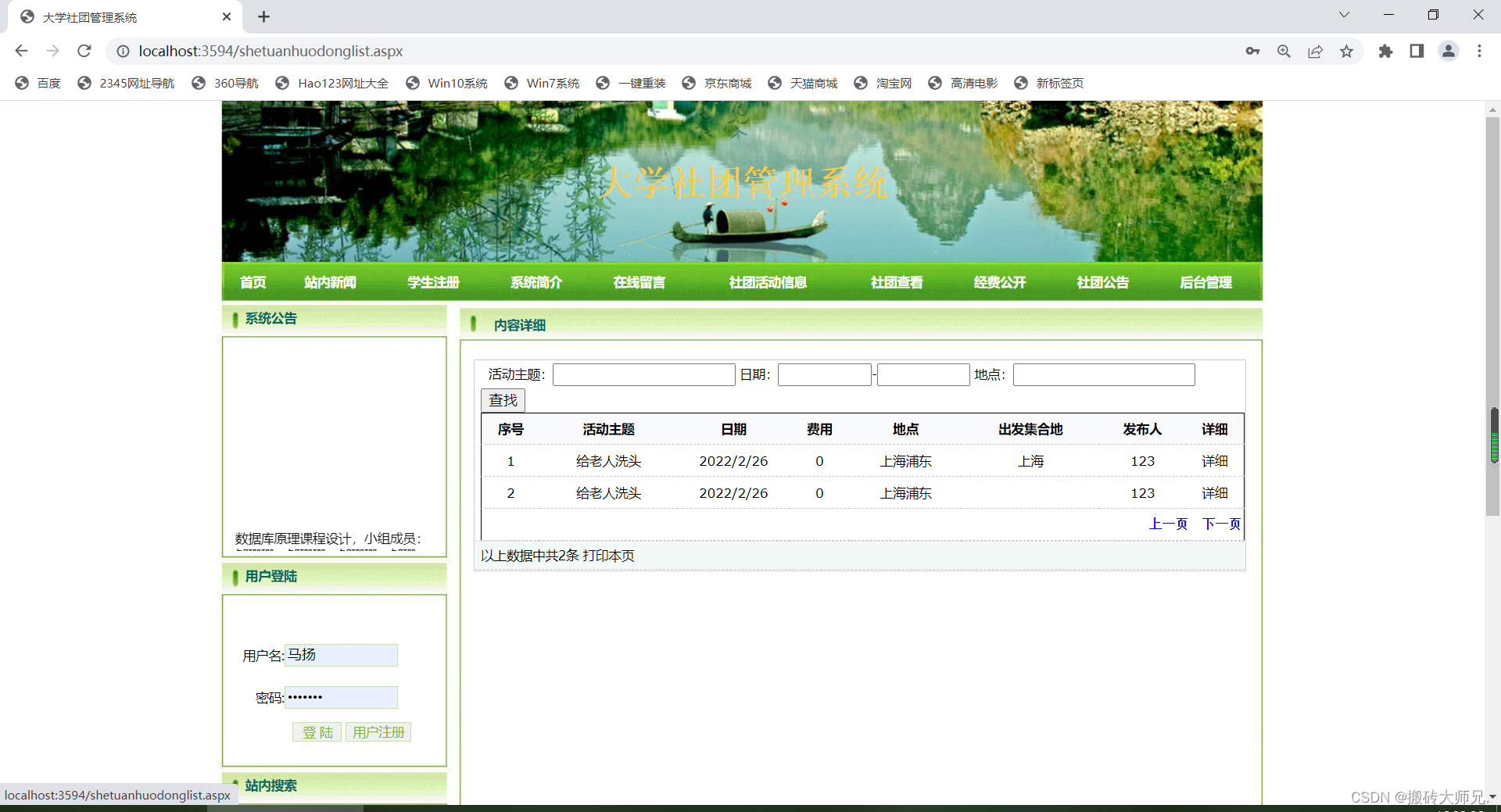Open the saved passwords key icon

point(1252,51)
